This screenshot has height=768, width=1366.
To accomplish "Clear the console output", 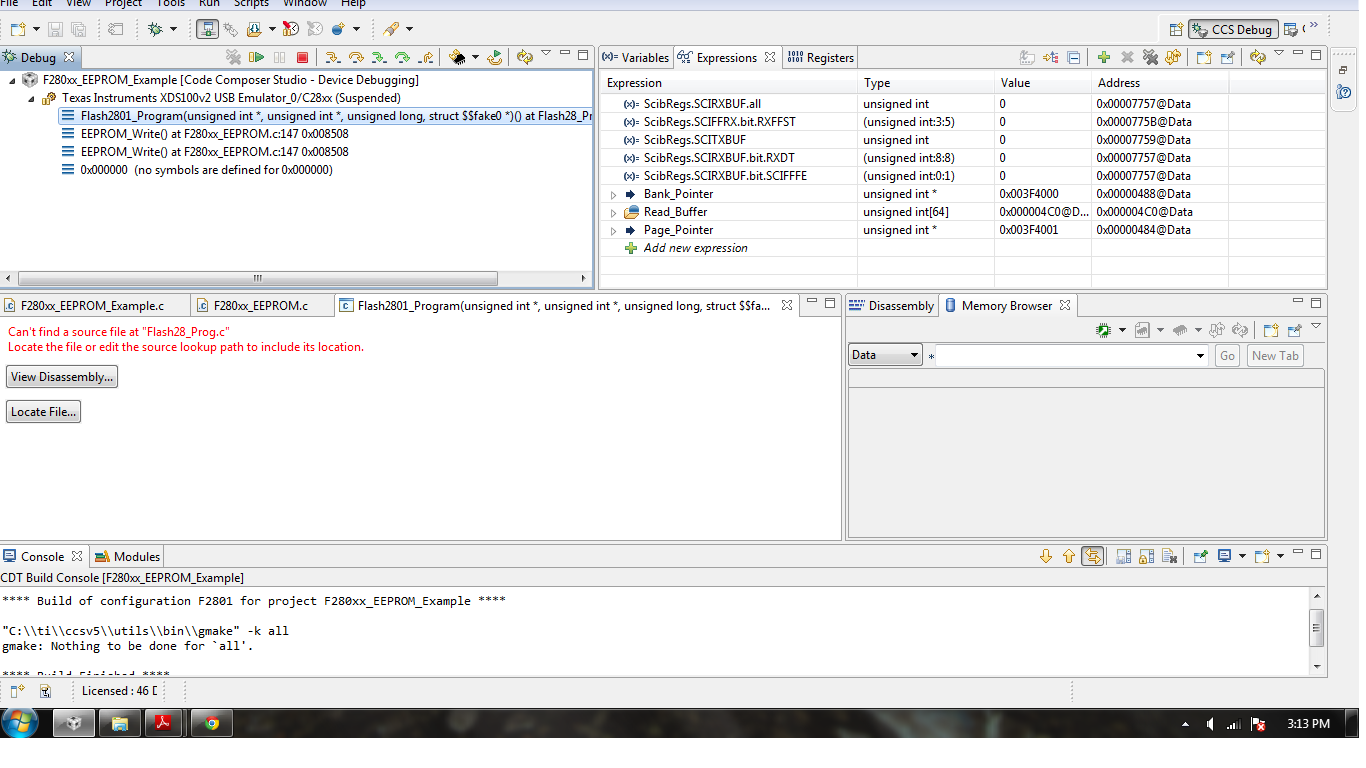I will tap(1170, 556).
